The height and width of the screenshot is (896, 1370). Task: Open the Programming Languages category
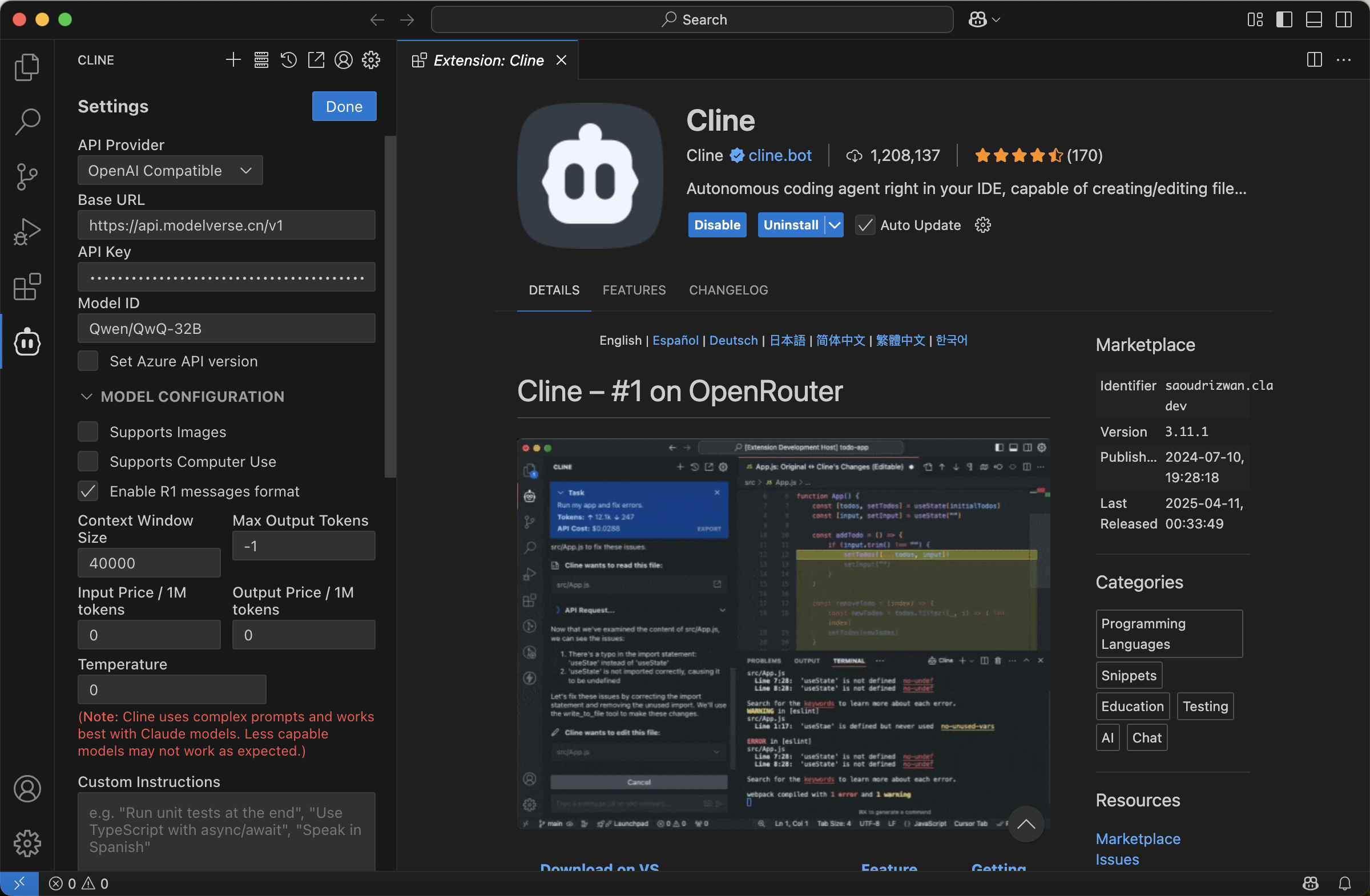[1169, 633]
